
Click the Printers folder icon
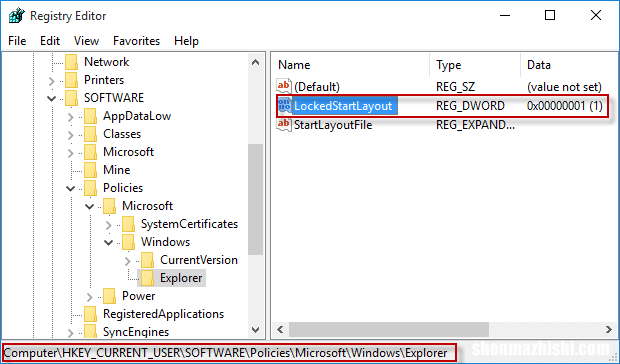[72, 80]
